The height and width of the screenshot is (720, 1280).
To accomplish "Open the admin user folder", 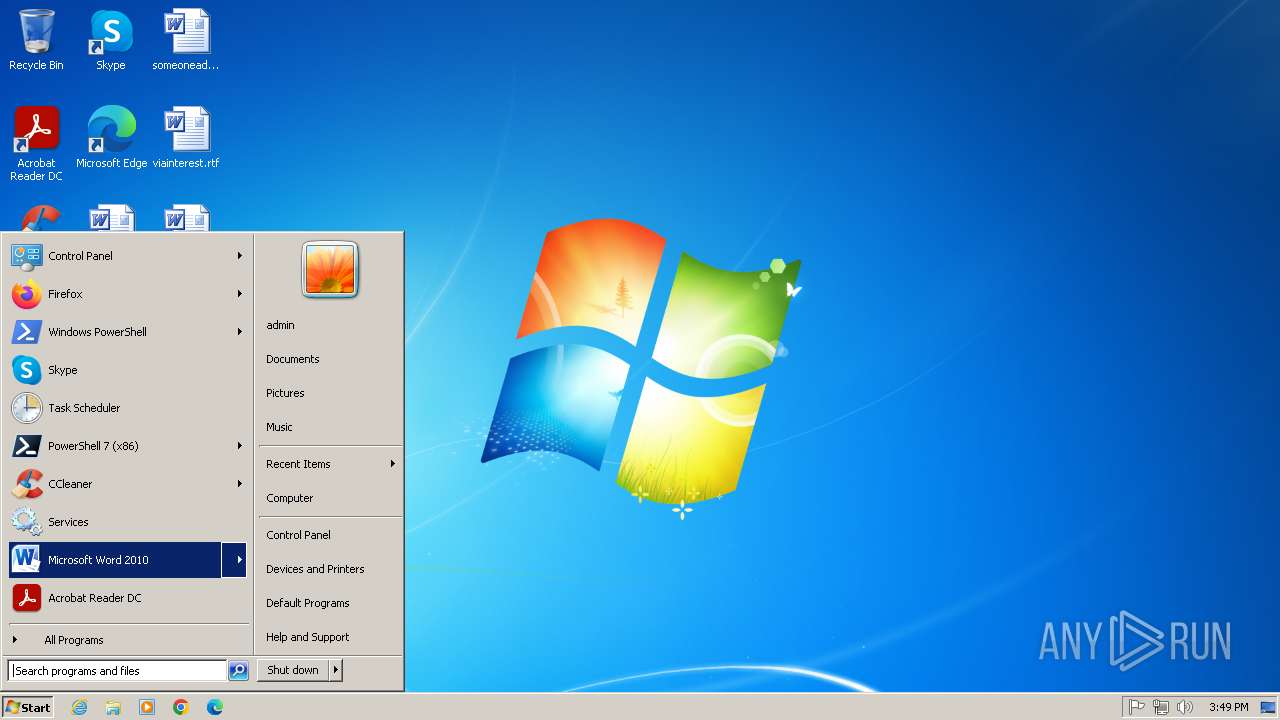I will (330, 325).
